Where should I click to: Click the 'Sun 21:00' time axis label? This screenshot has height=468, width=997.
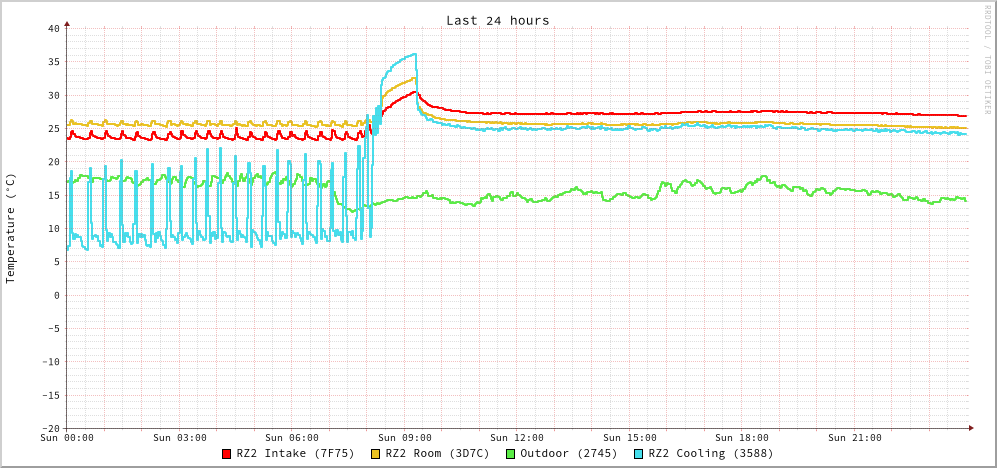855,438
